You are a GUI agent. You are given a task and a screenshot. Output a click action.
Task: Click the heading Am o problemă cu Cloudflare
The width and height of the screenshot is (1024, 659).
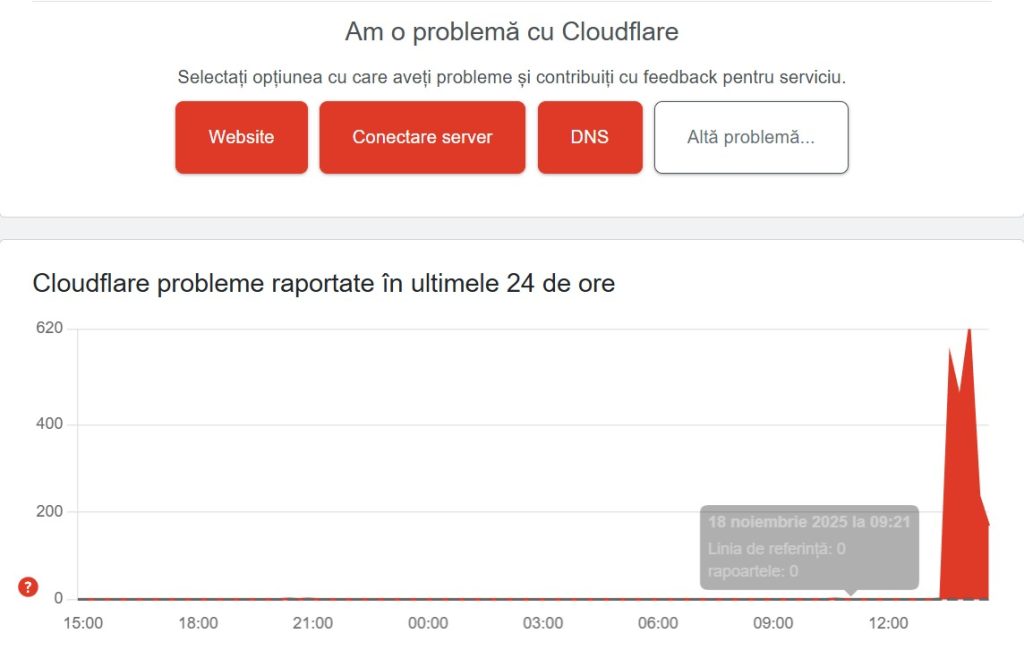[511, 31]
